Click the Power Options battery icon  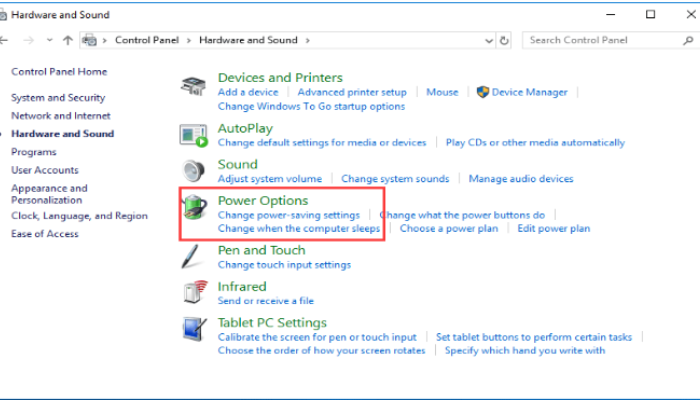(193, 208)
